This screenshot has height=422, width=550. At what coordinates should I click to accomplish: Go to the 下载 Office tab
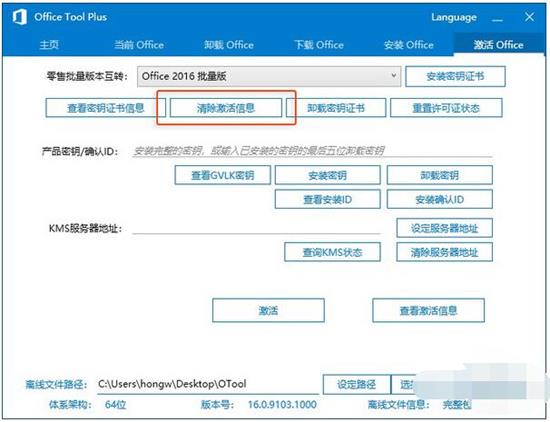318,45
